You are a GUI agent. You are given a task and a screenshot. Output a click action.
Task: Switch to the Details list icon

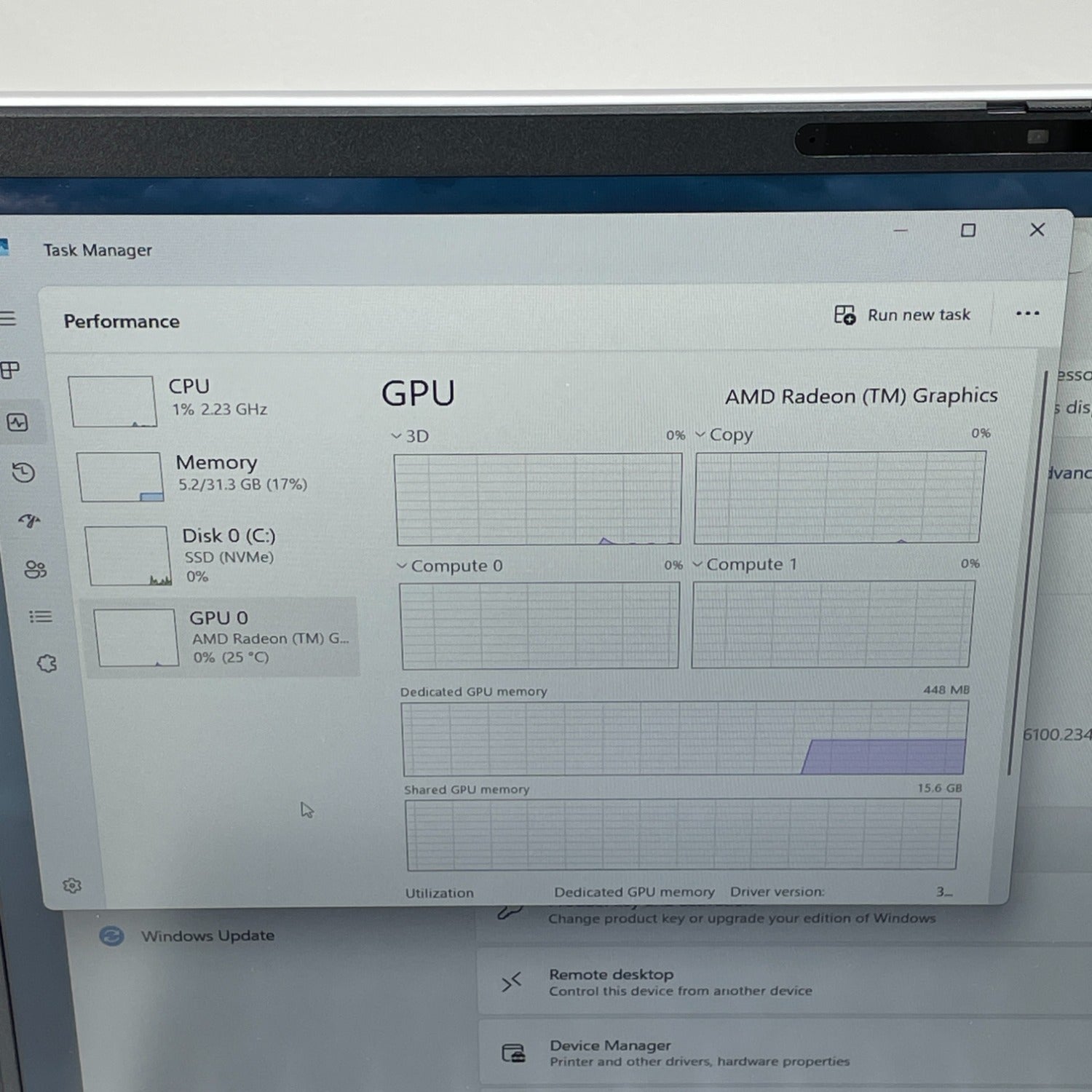[x=41, y=617]
